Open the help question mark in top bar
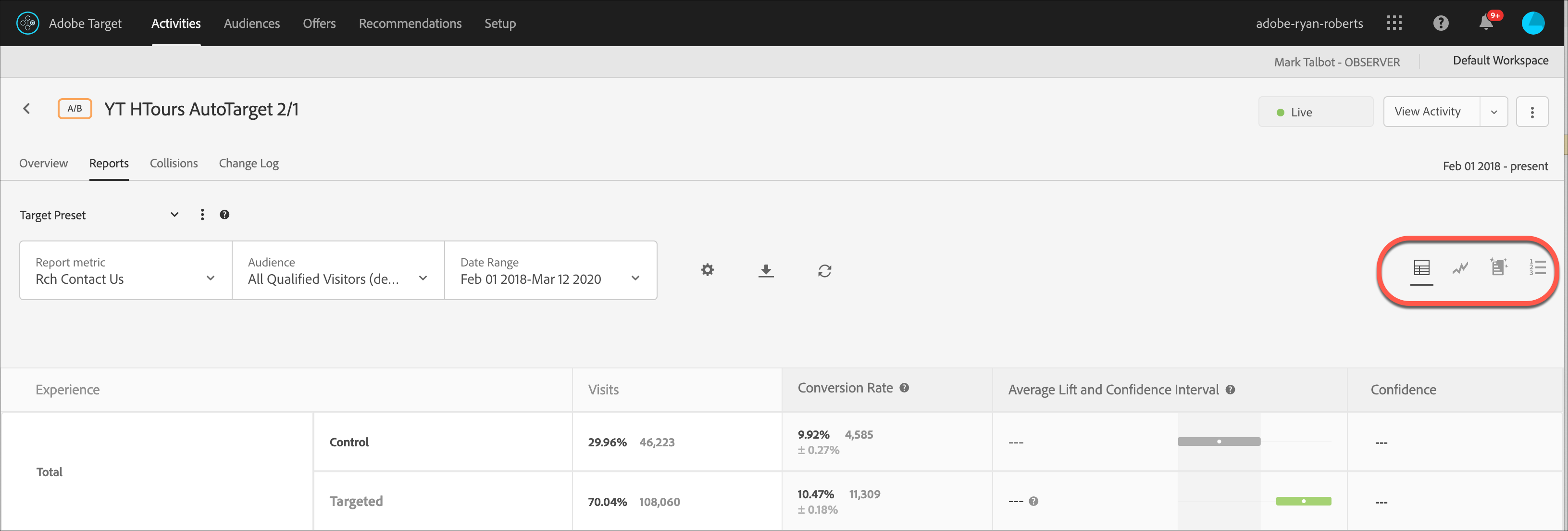This screenshot has height=531, width=1568. (1440, 23)
